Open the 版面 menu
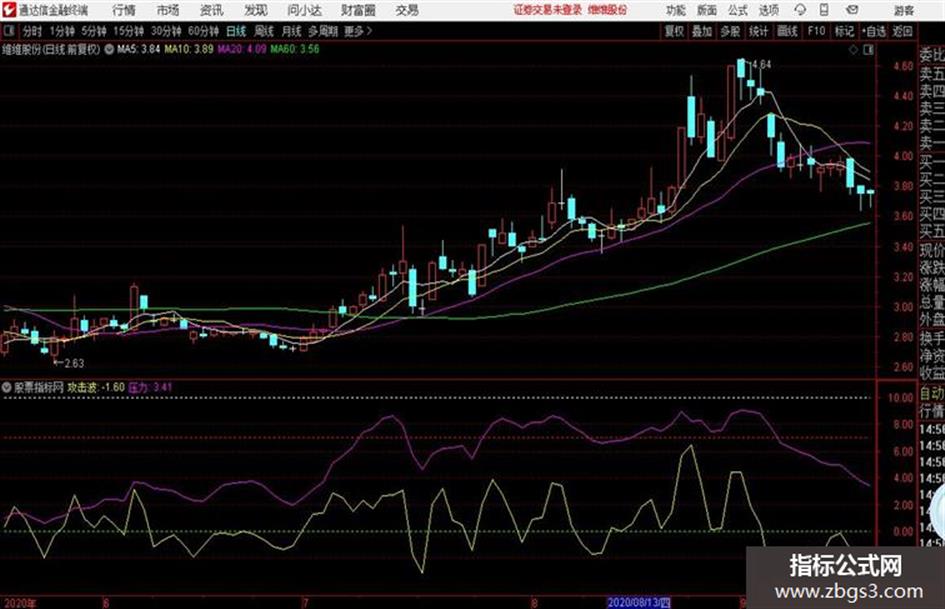The height and width of the screenshot is (609, 945). tap(707, 10)
